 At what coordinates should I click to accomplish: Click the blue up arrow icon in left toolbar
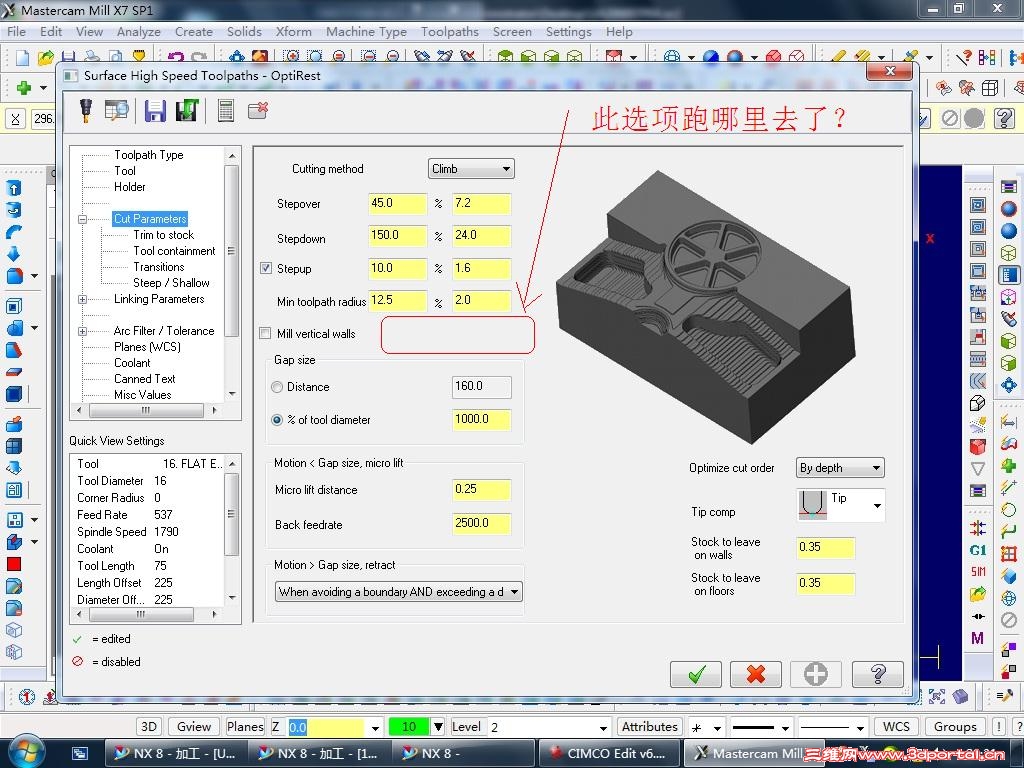(14, 188)
